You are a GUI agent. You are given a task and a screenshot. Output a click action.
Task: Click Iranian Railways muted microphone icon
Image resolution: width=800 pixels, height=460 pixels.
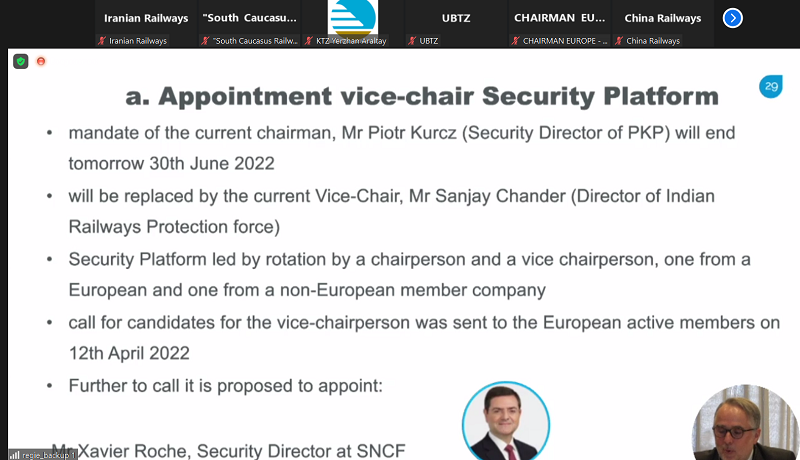point(102,41)
